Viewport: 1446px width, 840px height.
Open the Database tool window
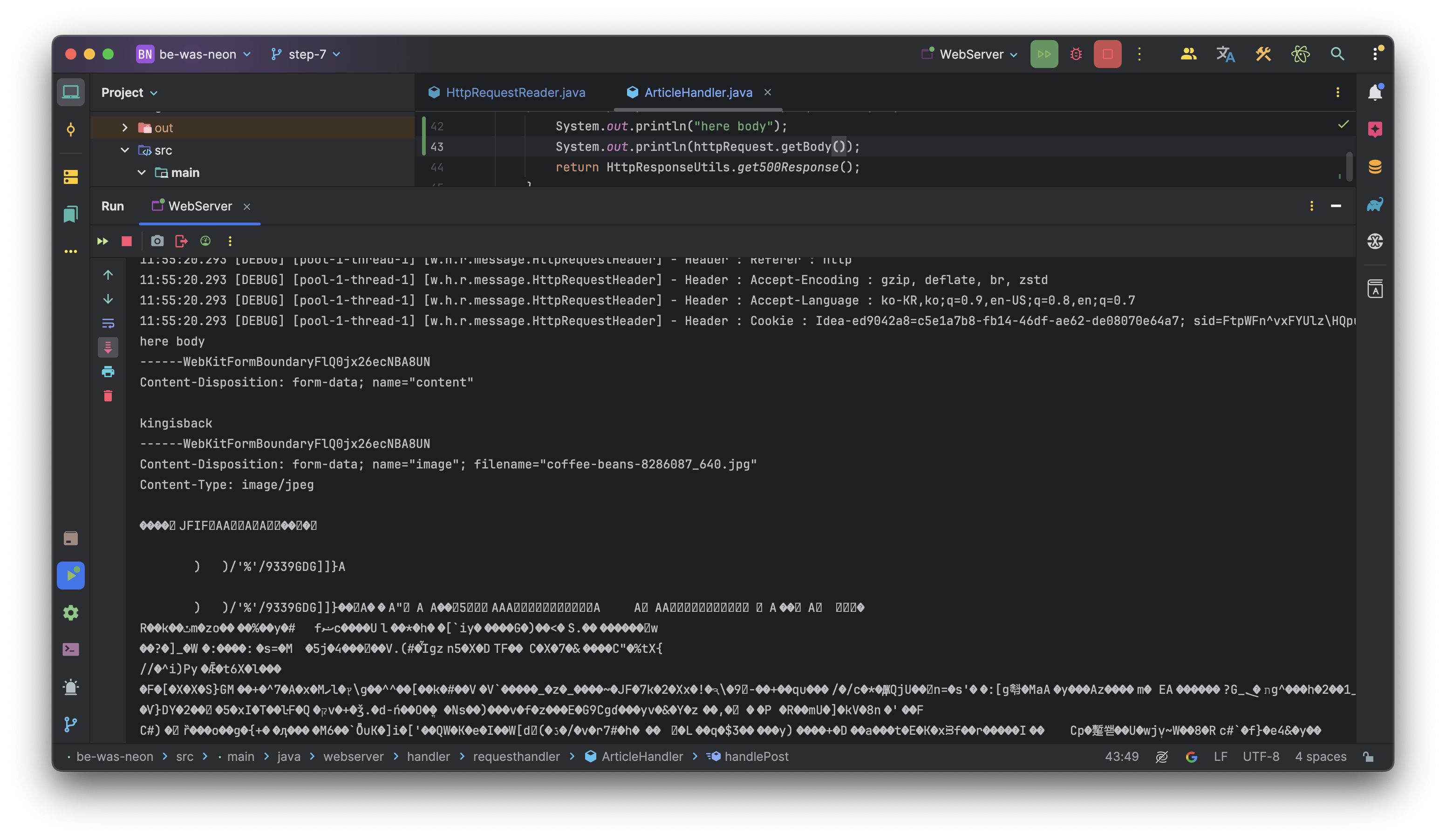click(1375, 167)
